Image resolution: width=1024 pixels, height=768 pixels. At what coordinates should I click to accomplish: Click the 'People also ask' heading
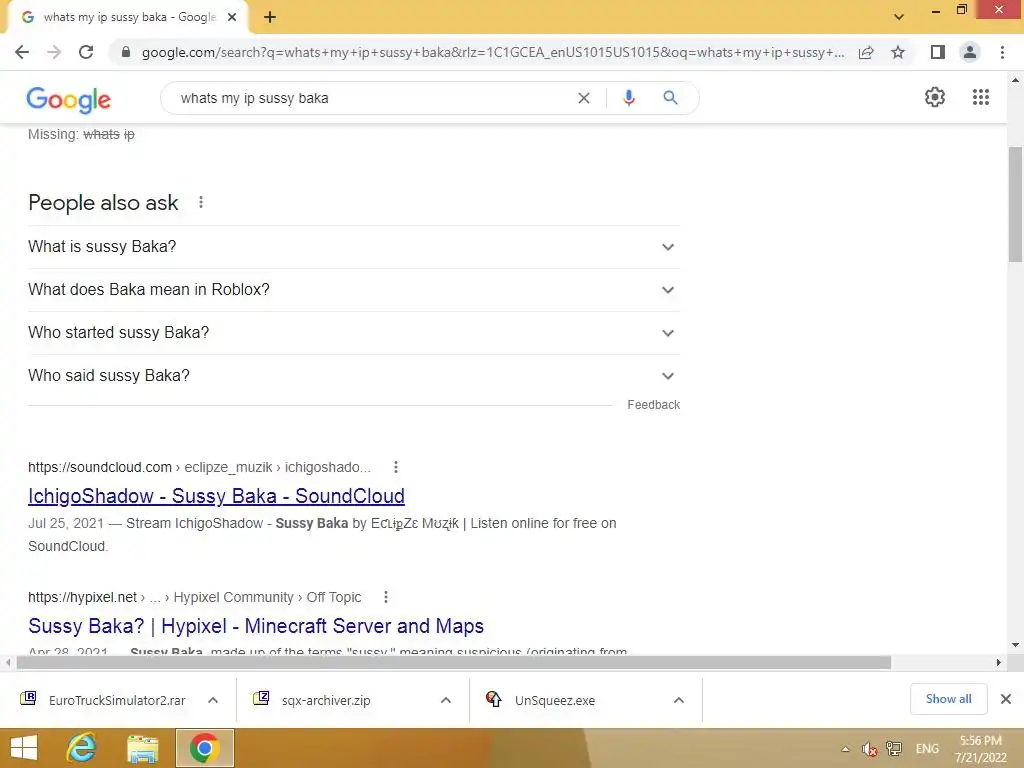coord(103,202)
